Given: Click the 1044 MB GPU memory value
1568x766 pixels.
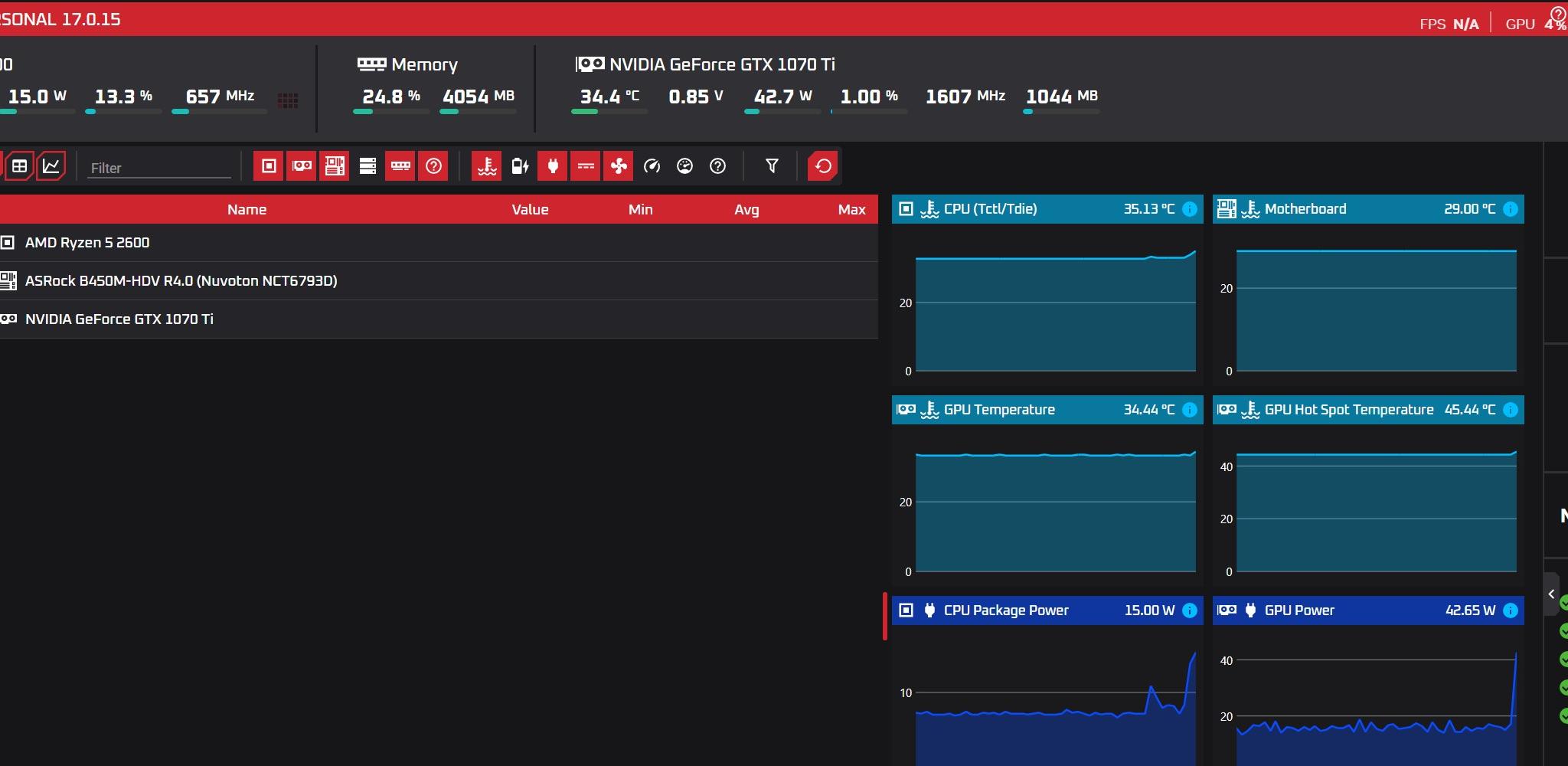Looking at the screenshot, I should coord(1062,97).
